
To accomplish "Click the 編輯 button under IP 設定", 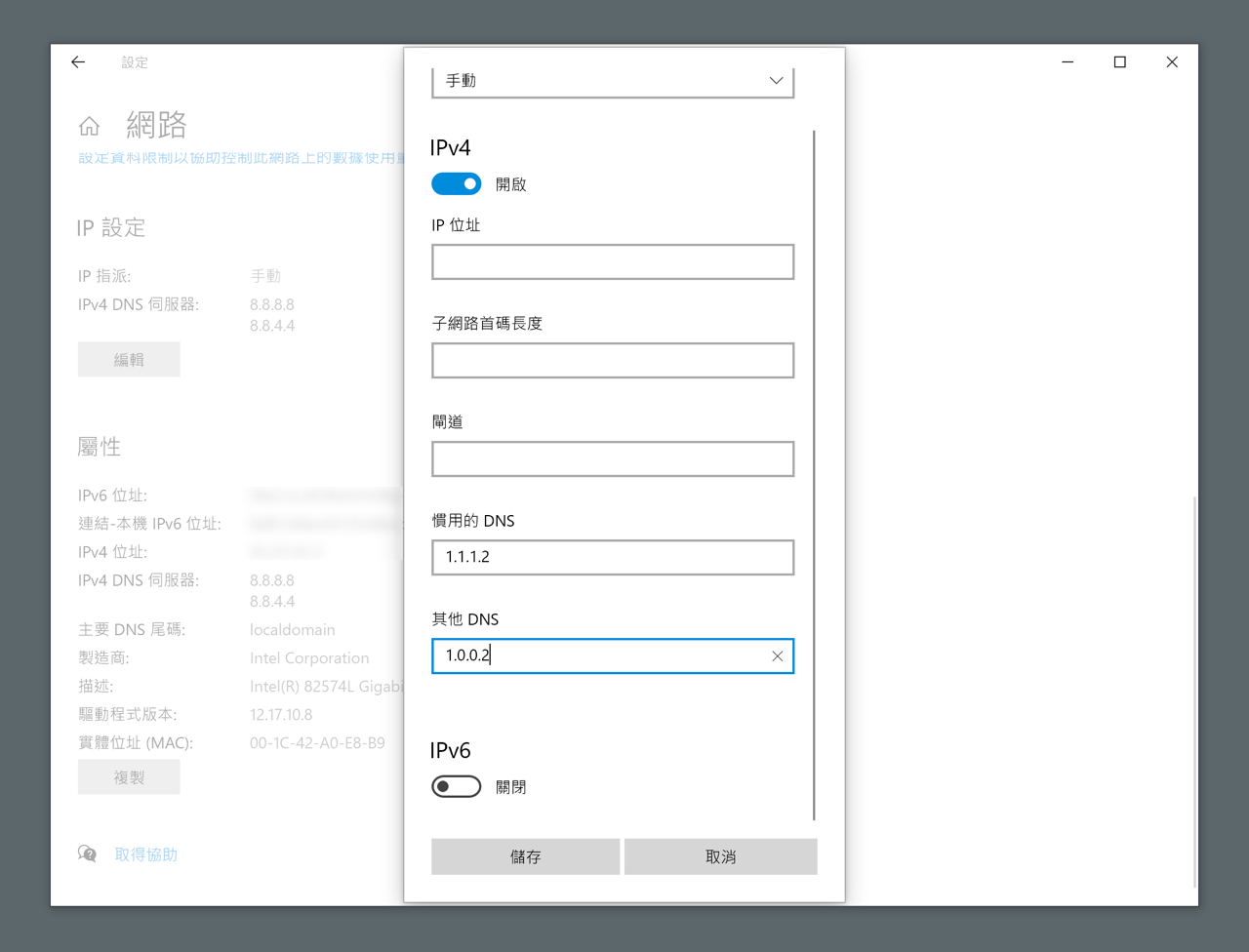I will point(129,359).
